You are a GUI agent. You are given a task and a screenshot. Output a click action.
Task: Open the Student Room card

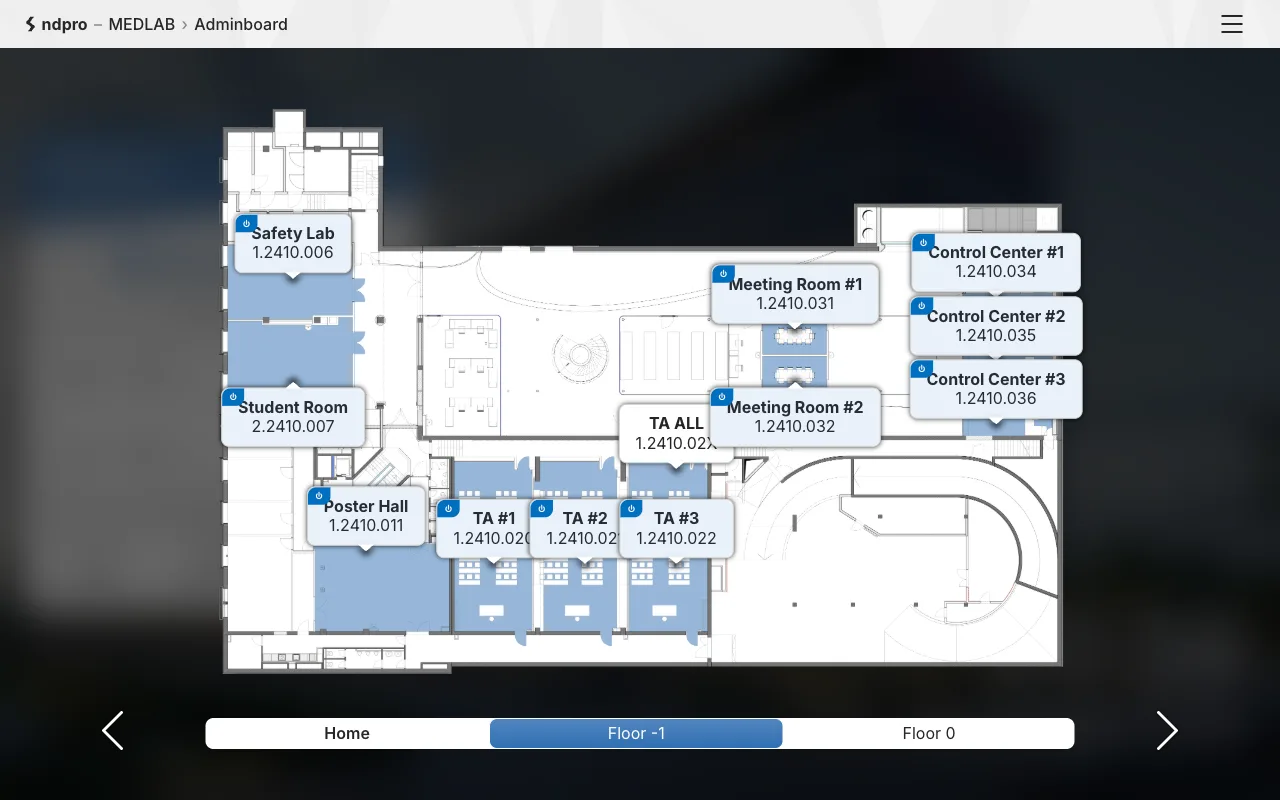[293, 417]
